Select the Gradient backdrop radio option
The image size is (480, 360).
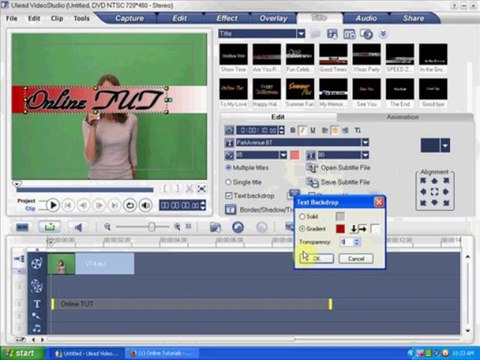click(302, 229)
